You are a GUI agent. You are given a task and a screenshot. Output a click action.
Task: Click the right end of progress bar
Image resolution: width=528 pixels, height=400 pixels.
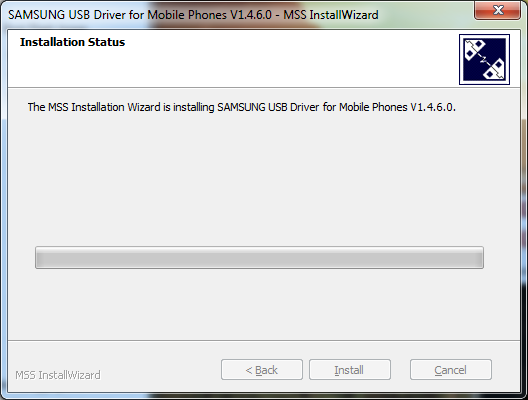pos(479,258)
